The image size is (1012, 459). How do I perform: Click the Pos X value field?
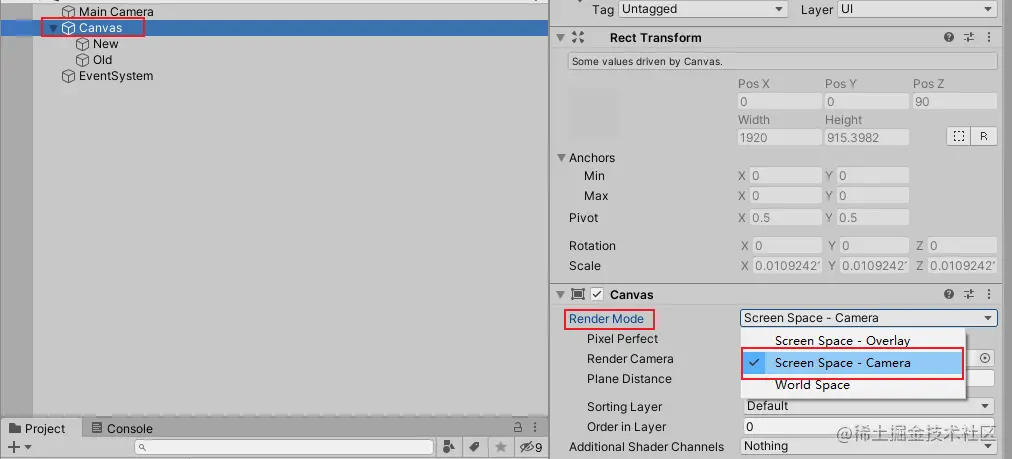[x=780, y=101]
